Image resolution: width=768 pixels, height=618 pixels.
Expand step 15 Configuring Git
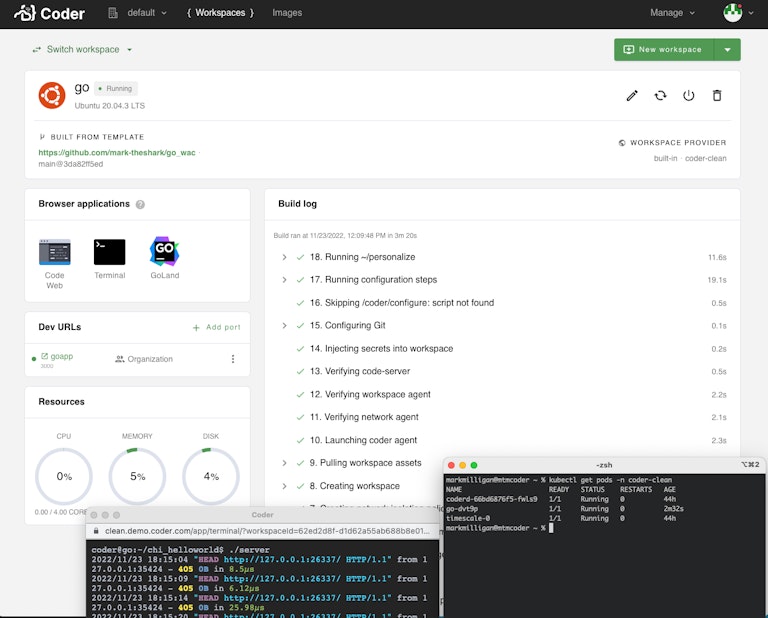tap(285, 326)
